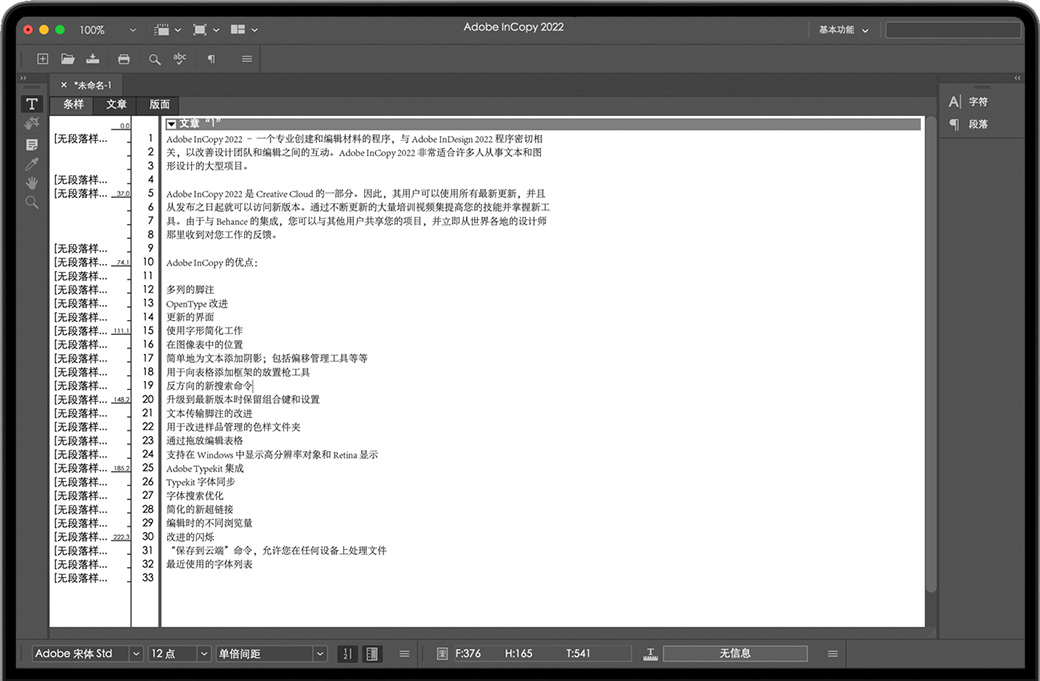The height and width of the screenshot is (681, 1040).
Task: Click the Open folder icon
Action: pyautogui.click(x=68, y=59)
